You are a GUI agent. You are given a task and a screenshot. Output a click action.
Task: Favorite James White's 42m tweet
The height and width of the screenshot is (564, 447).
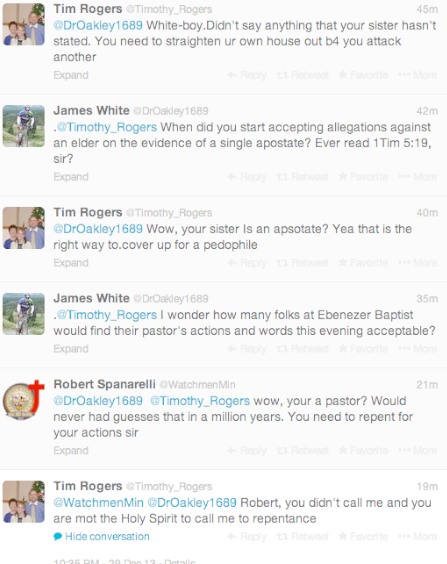pyautogui.click(x=363, y=177)
